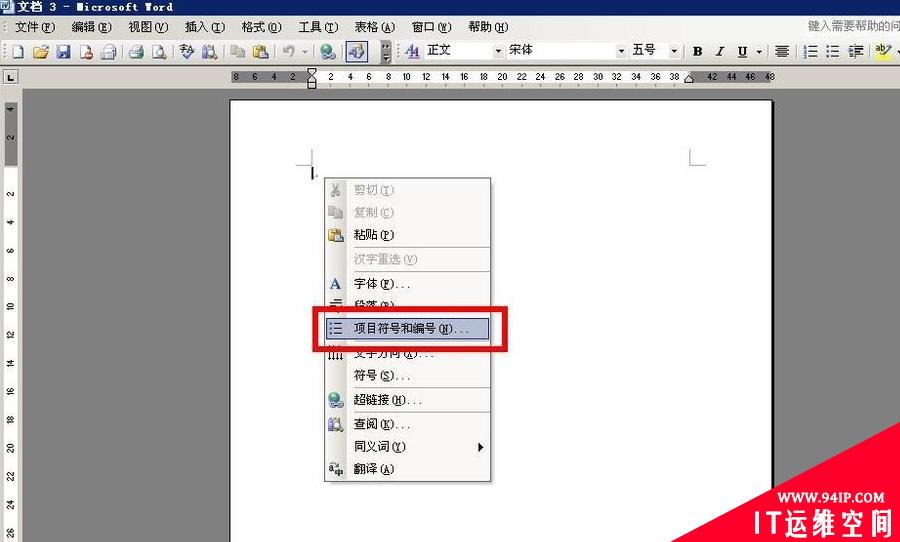Open the Research toolbar icon
The width and height of the screenshot is (900, 542).
[x=210, y=52]
